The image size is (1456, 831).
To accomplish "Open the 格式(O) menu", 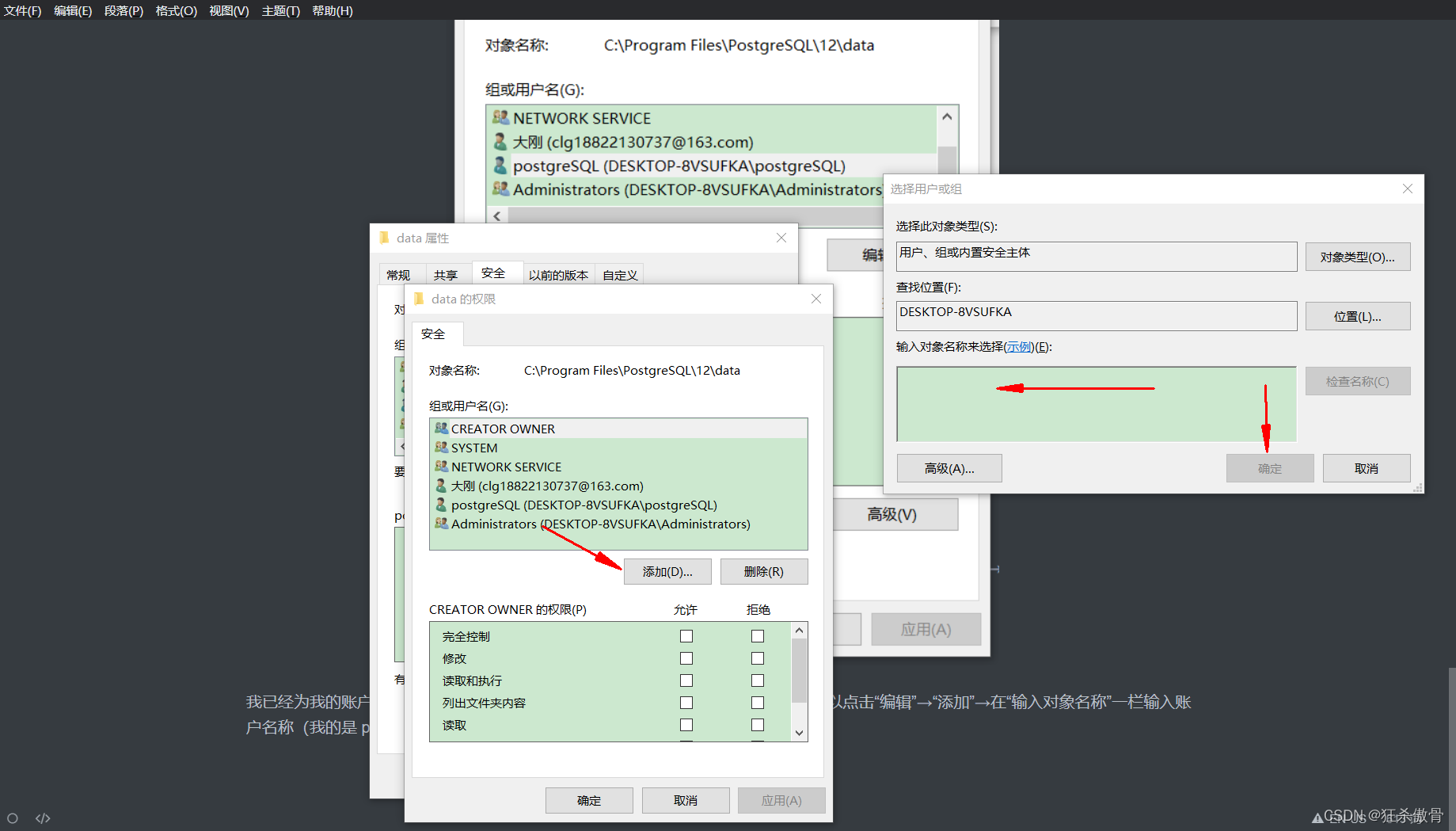I will tap(177, 10).
